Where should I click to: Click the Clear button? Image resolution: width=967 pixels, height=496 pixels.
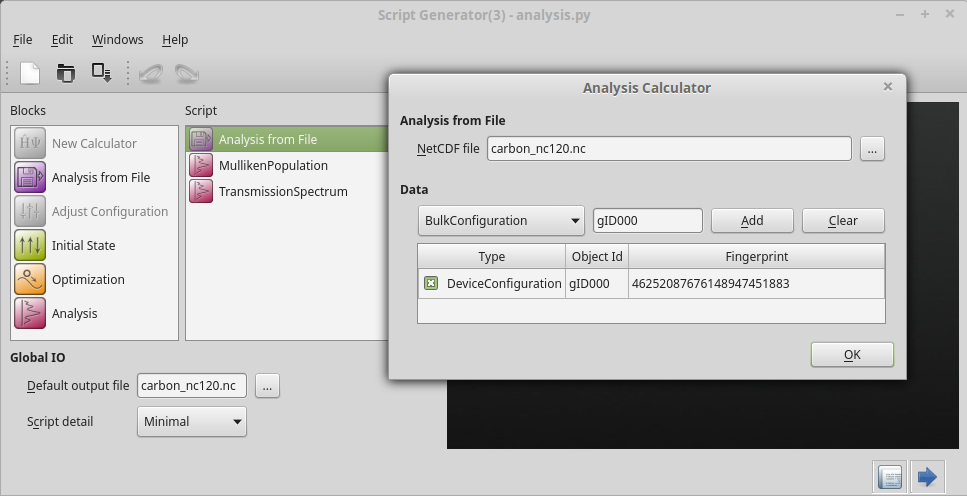[x=843, y=221]
